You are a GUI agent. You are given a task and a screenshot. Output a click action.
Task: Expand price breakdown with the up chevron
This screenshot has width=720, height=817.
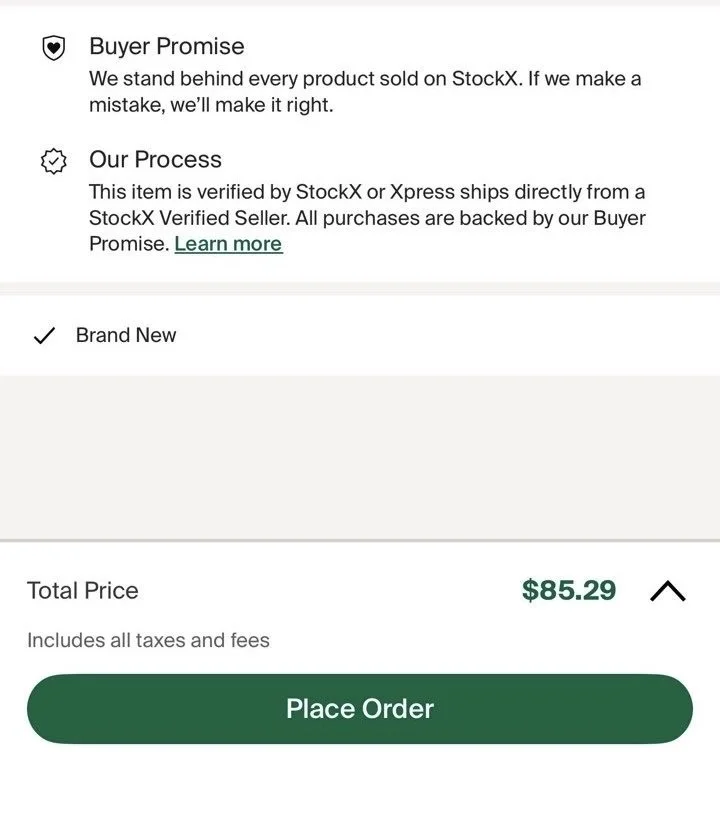pos(667,591)
